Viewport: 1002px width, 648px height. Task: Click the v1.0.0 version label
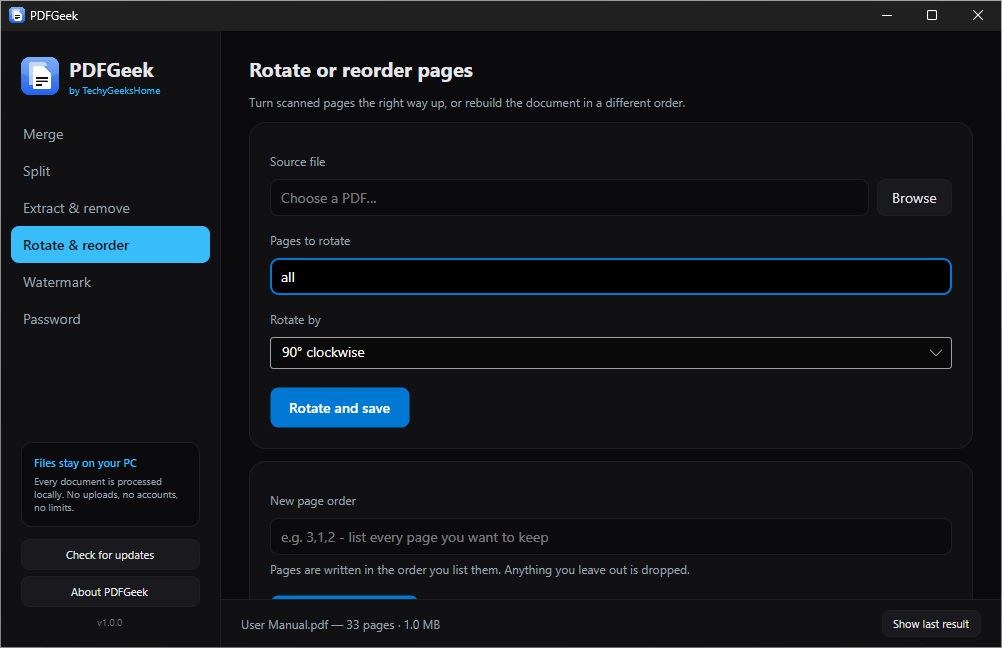[109, 622]
